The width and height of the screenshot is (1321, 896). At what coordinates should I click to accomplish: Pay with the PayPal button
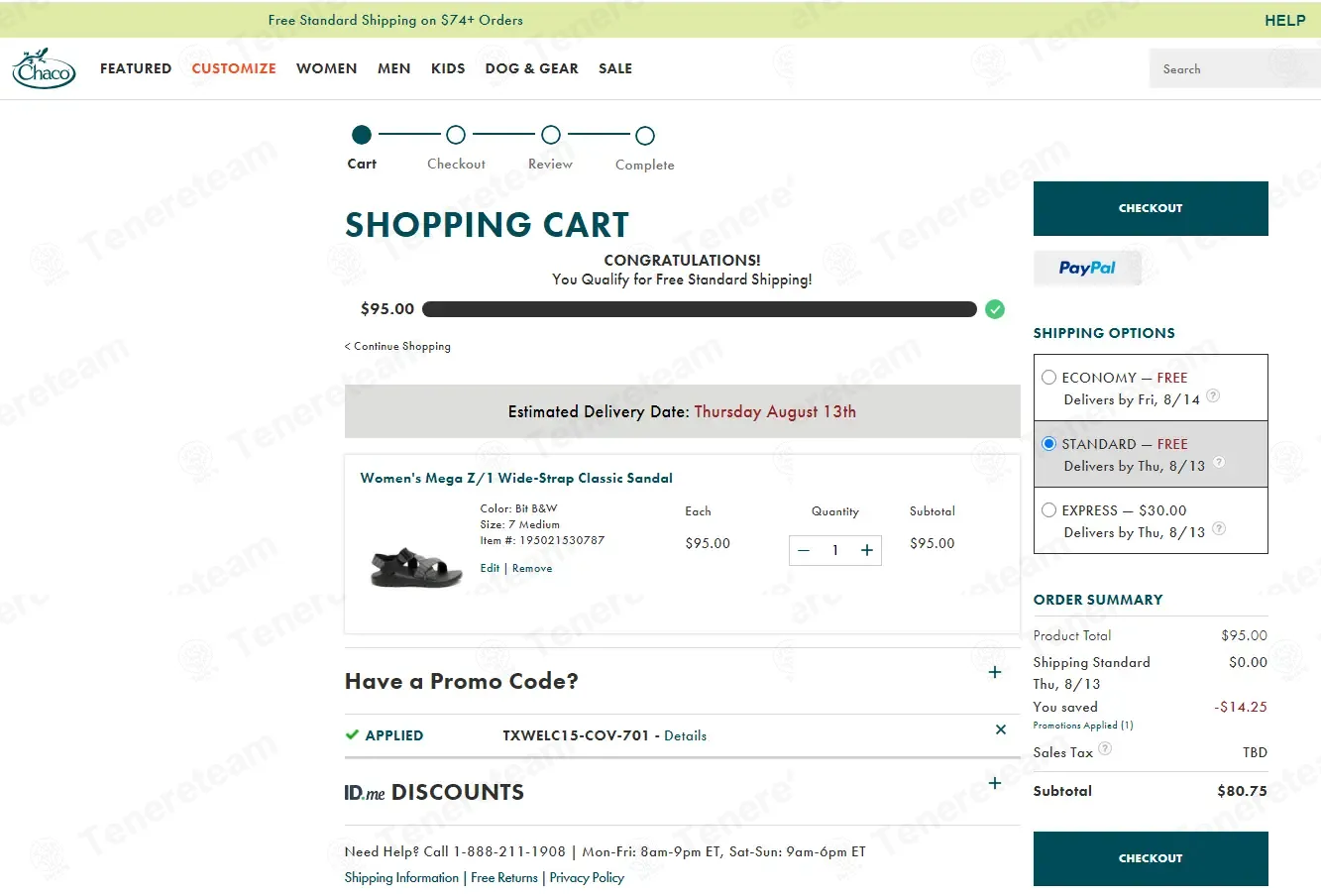click(1087, 268)
